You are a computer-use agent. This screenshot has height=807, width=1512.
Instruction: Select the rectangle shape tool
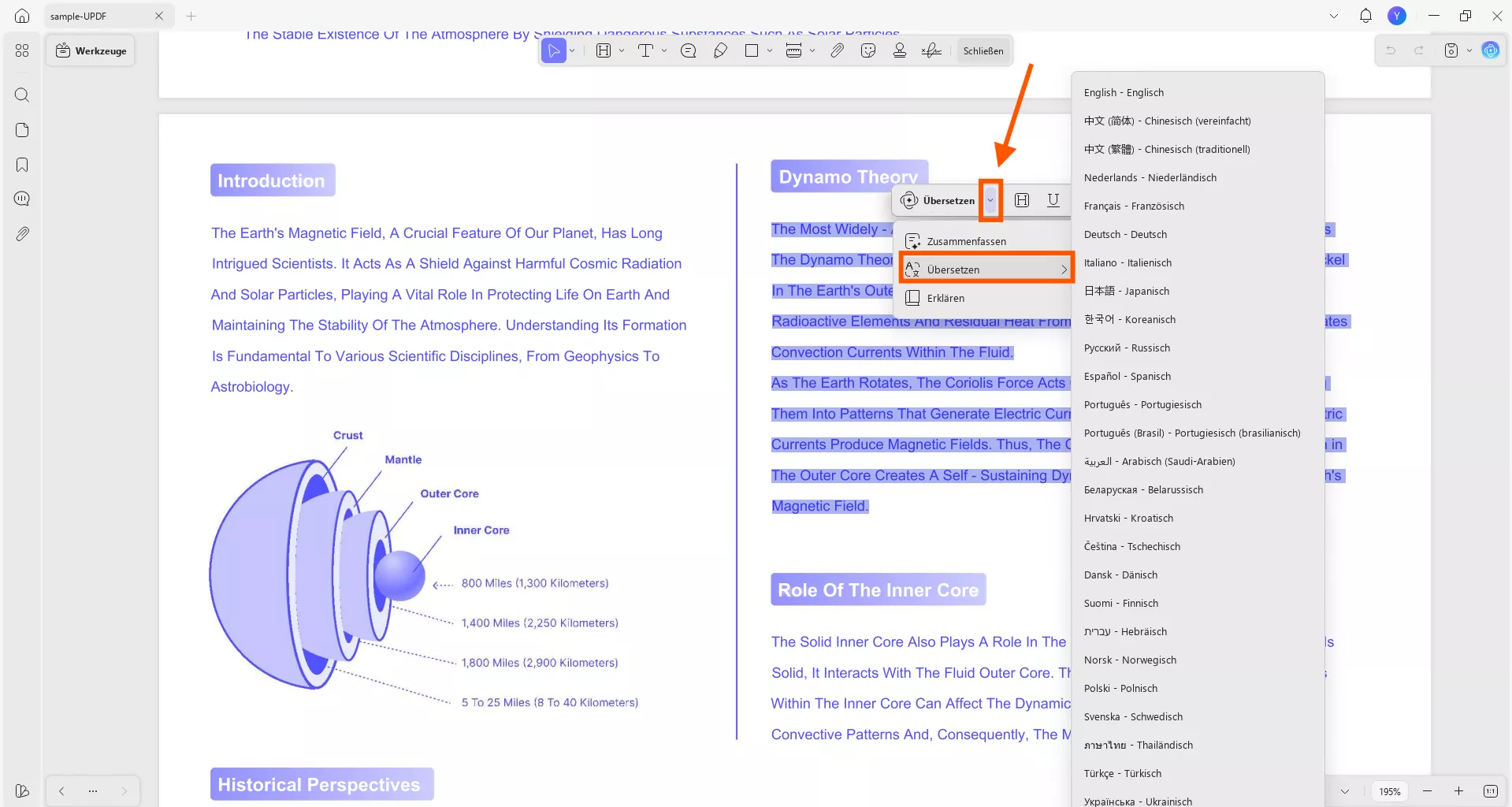pos(752,51)
